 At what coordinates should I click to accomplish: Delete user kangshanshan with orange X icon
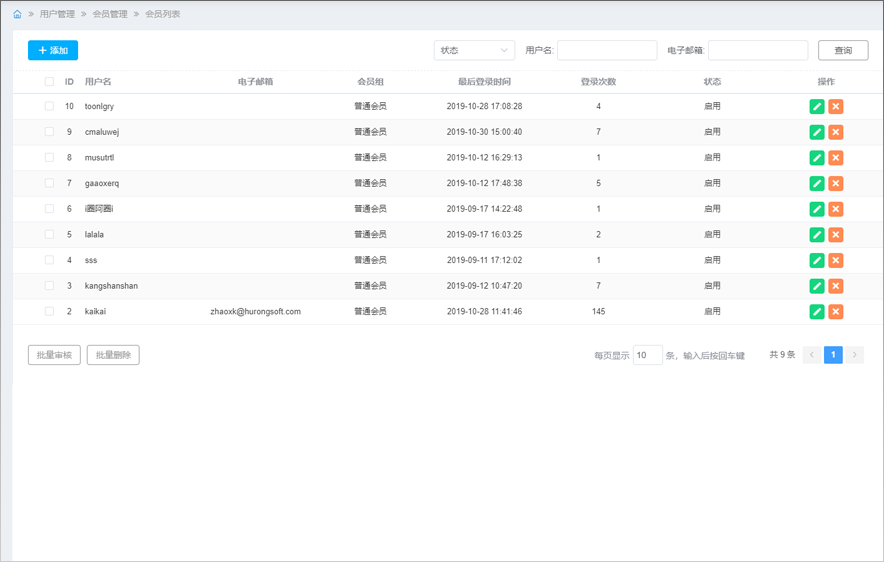(836, 286)
